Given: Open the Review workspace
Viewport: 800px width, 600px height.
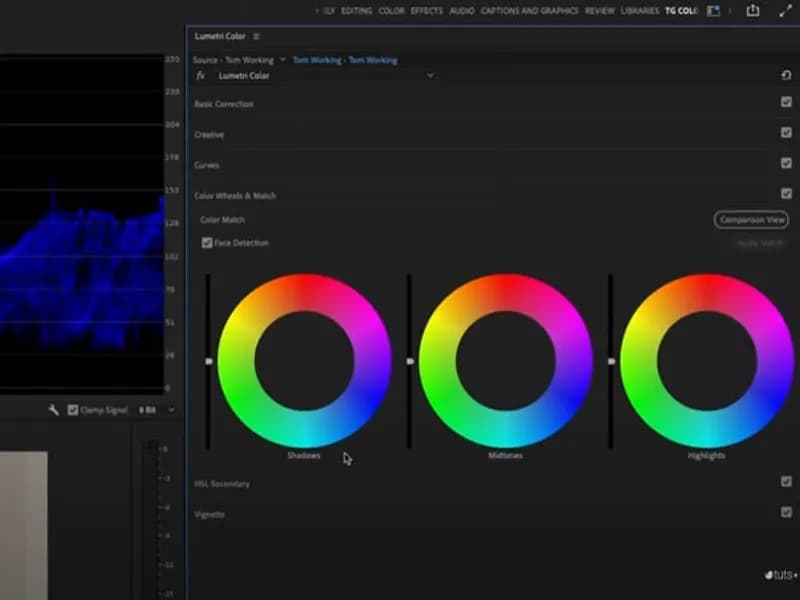Looking at the screenshot, I should click(599, 11).
